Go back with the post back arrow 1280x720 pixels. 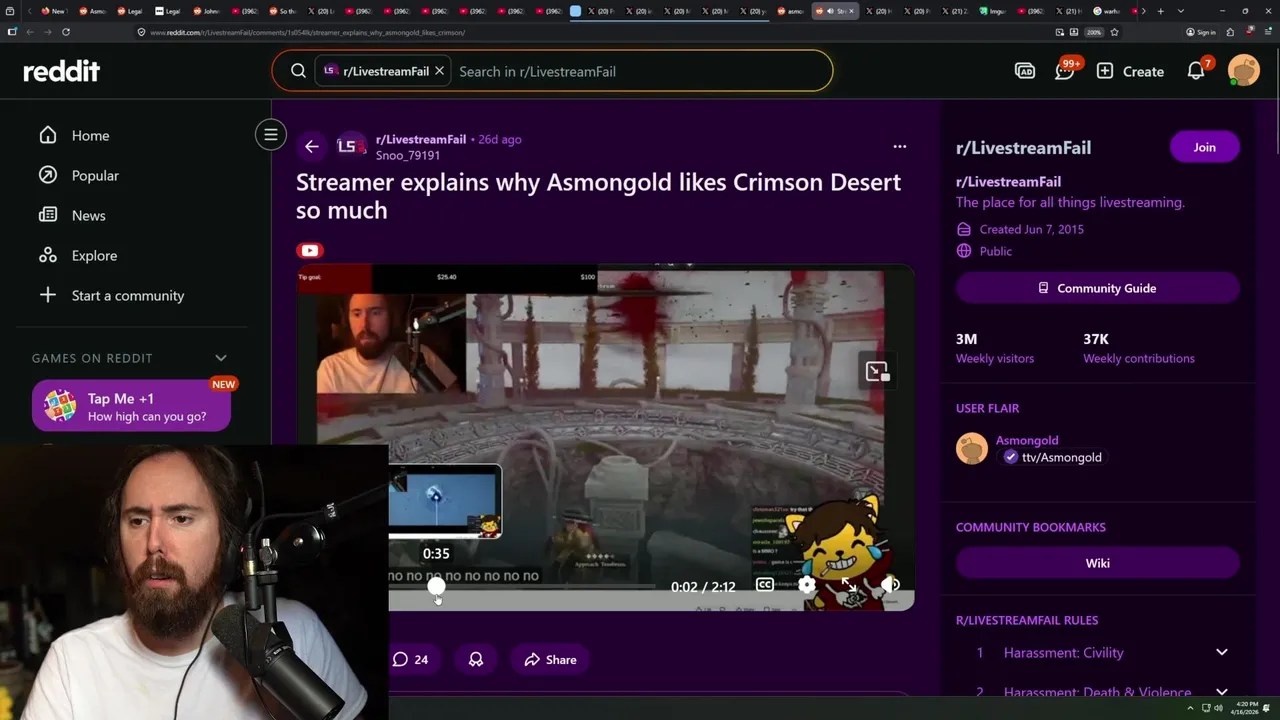(x=312, y=147)
